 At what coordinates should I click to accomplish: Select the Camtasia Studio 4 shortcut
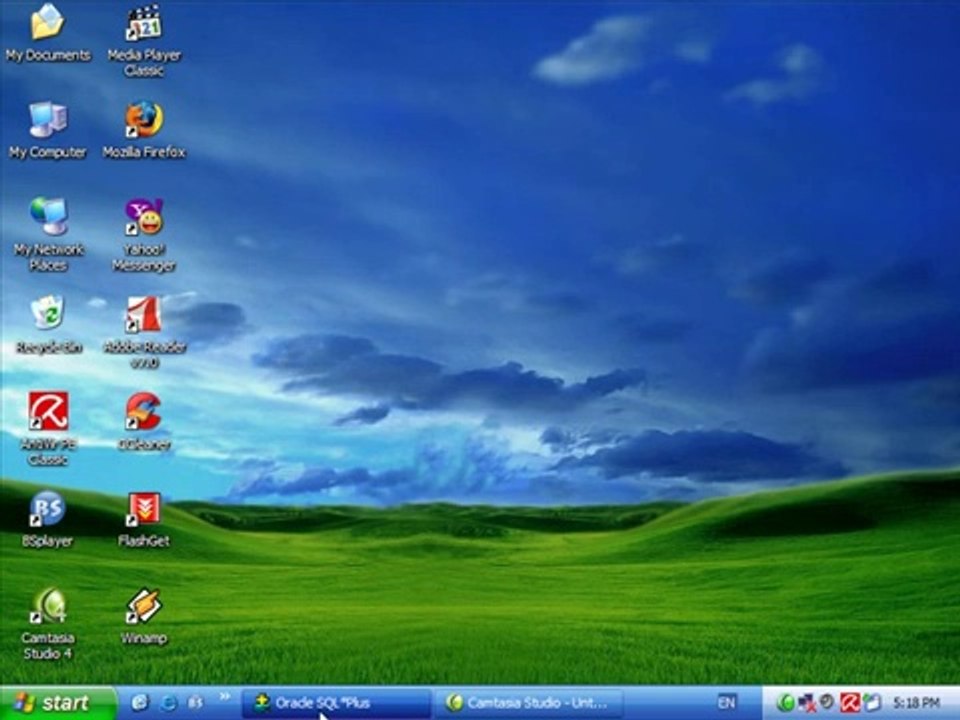[x=47, y=606]
